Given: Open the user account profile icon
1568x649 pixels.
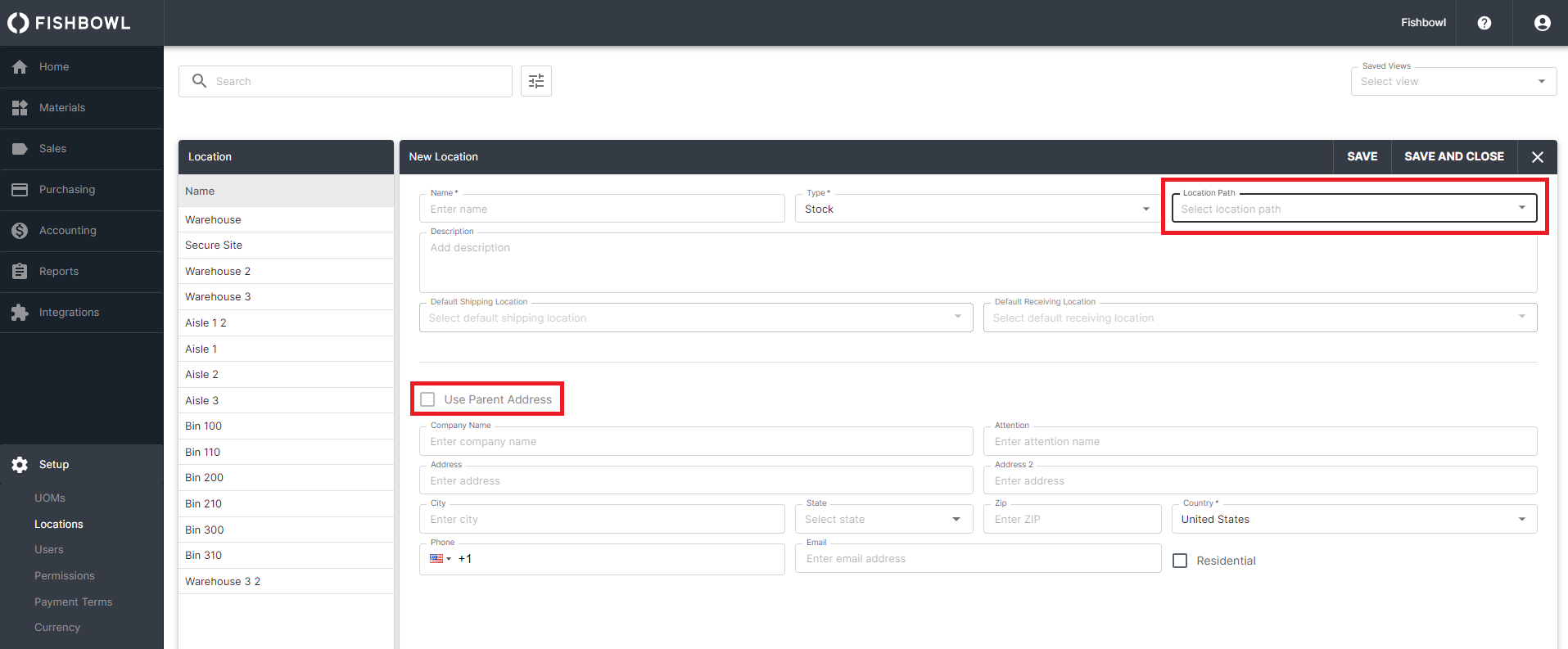Looking at the screenshot, I should pos(1542,23).
